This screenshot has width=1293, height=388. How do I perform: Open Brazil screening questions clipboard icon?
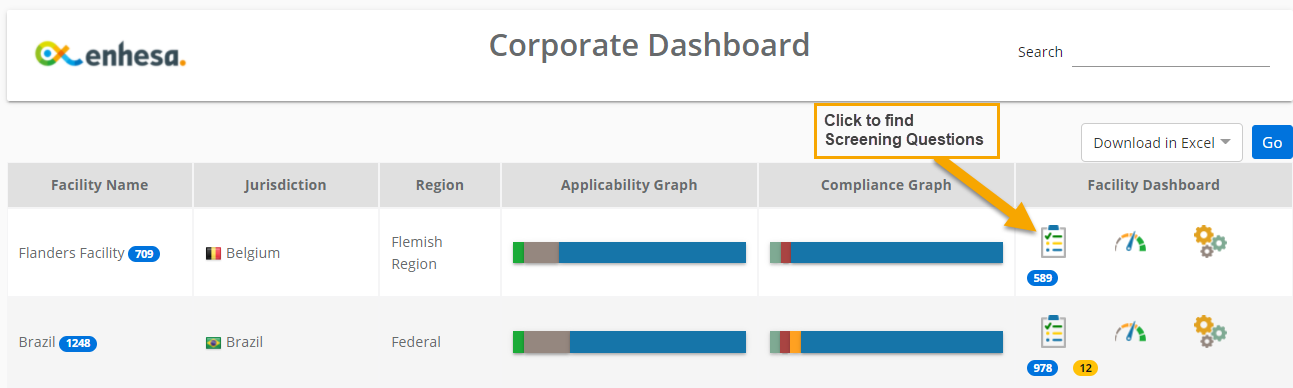point(1053,331)
